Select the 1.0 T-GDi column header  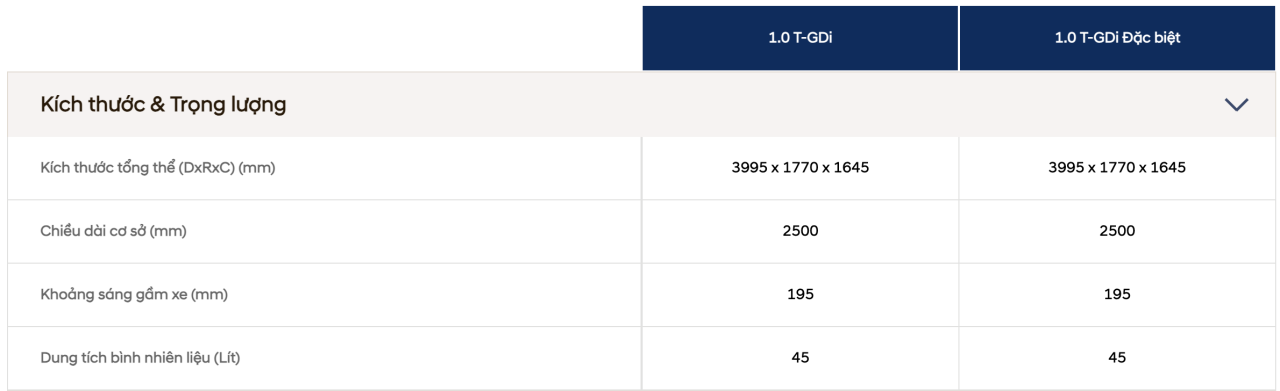click(x=800, y=38)
